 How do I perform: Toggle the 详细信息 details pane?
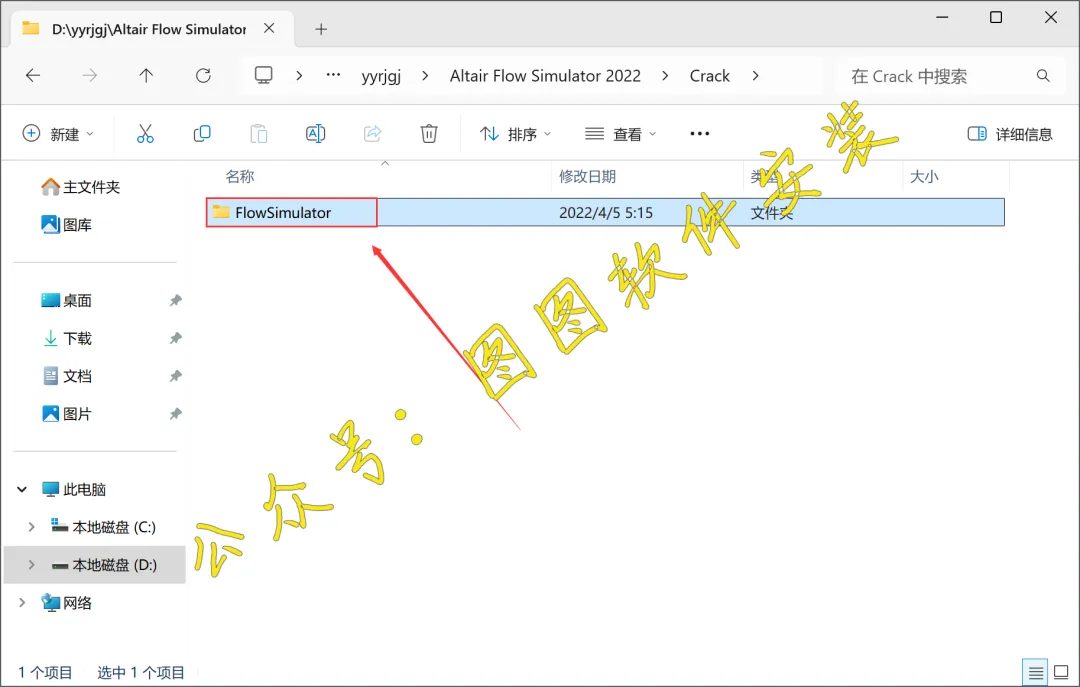(x=1010, y=134)
